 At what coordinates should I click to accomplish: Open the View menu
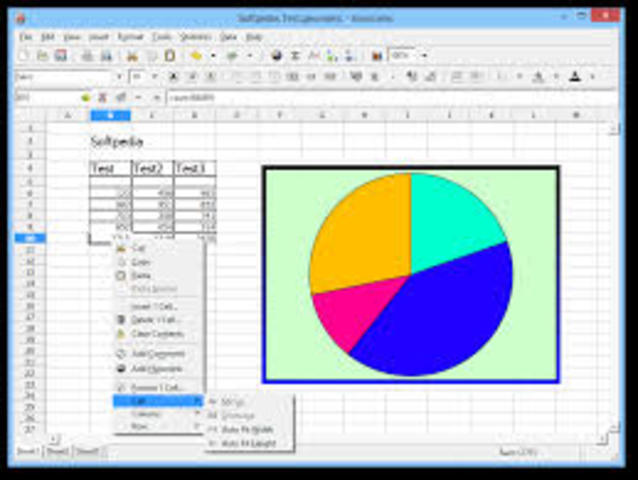tap(72, 37)
